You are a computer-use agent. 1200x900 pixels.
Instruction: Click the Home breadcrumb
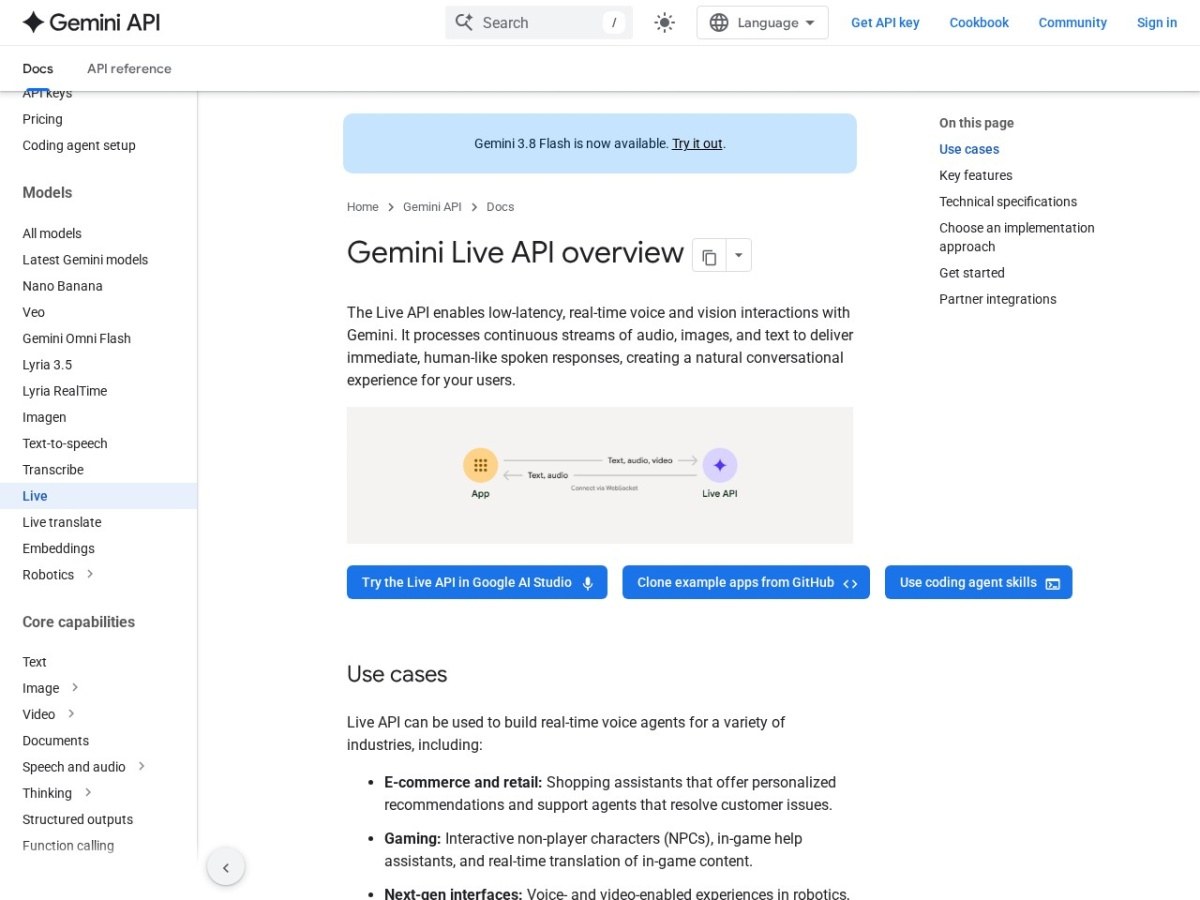(x=363, y=207)
